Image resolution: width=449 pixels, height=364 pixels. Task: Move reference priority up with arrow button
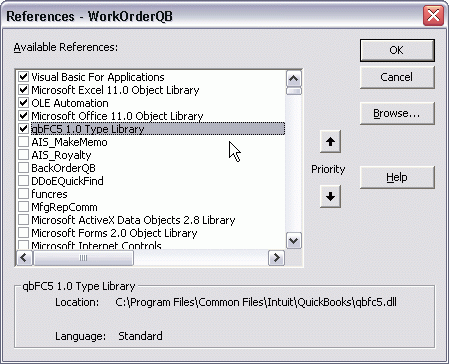330,142
